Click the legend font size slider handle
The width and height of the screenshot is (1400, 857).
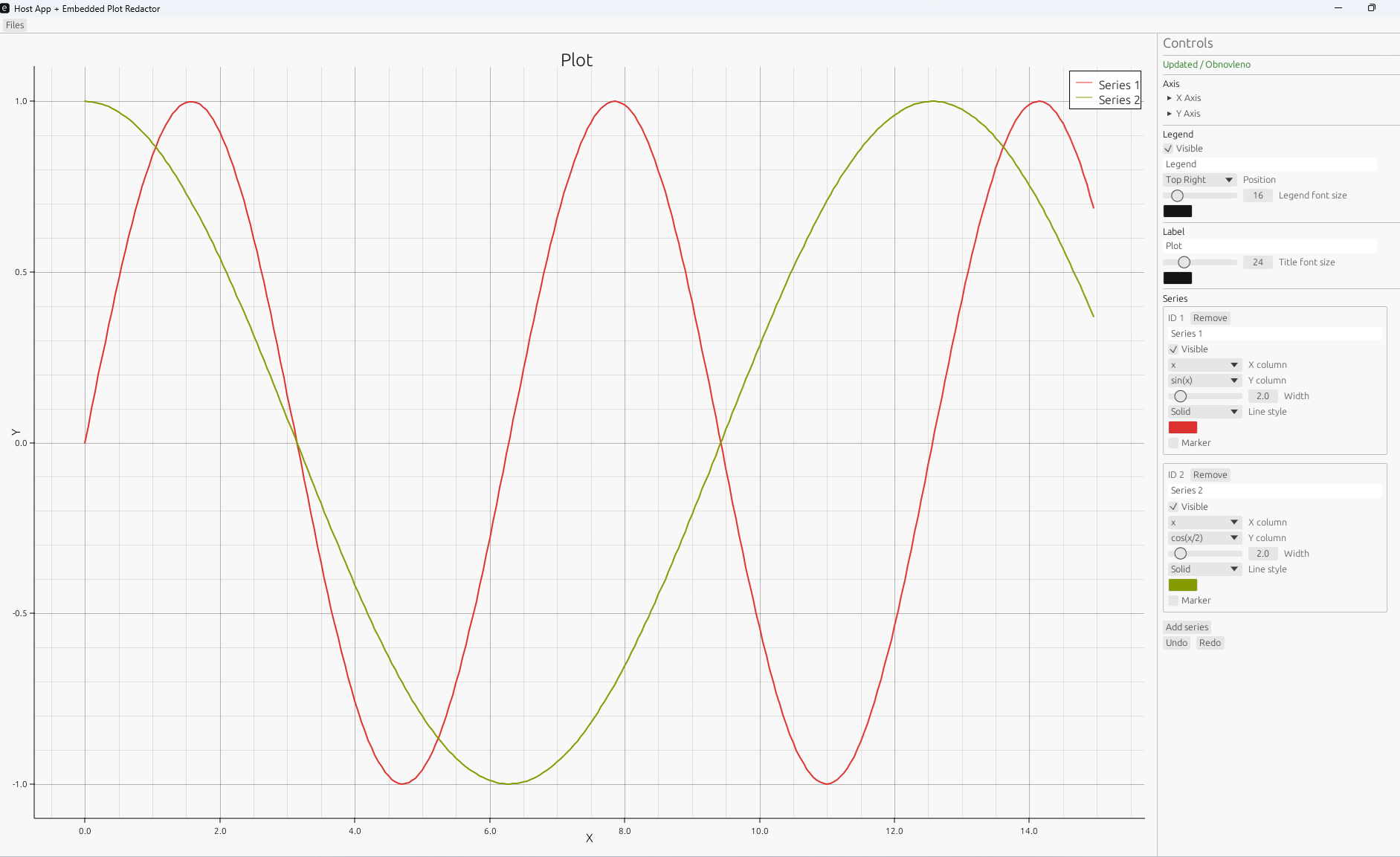click(x=1177, y=195)
